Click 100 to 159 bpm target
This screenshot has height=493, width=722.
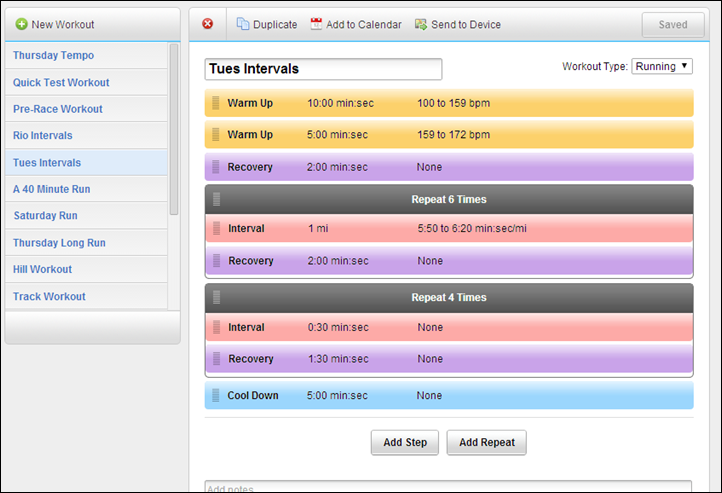[x=454, y=103]
